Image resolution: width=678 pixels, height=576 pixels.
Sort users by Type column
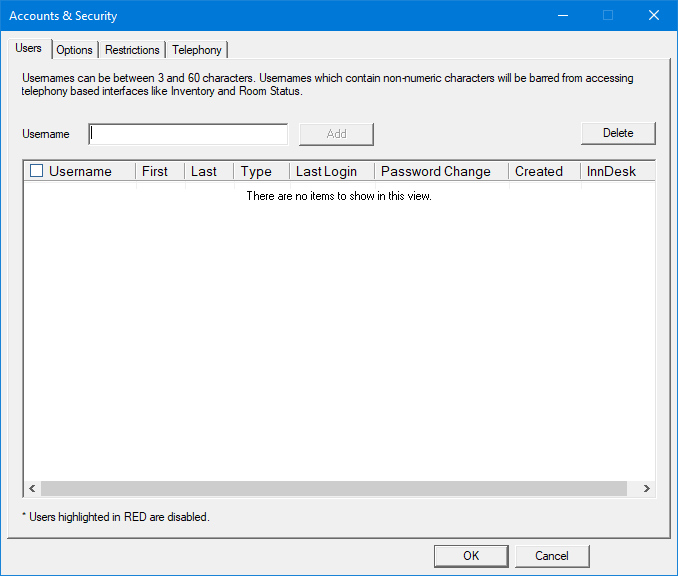pyautogui.click(x=256, y=171)
